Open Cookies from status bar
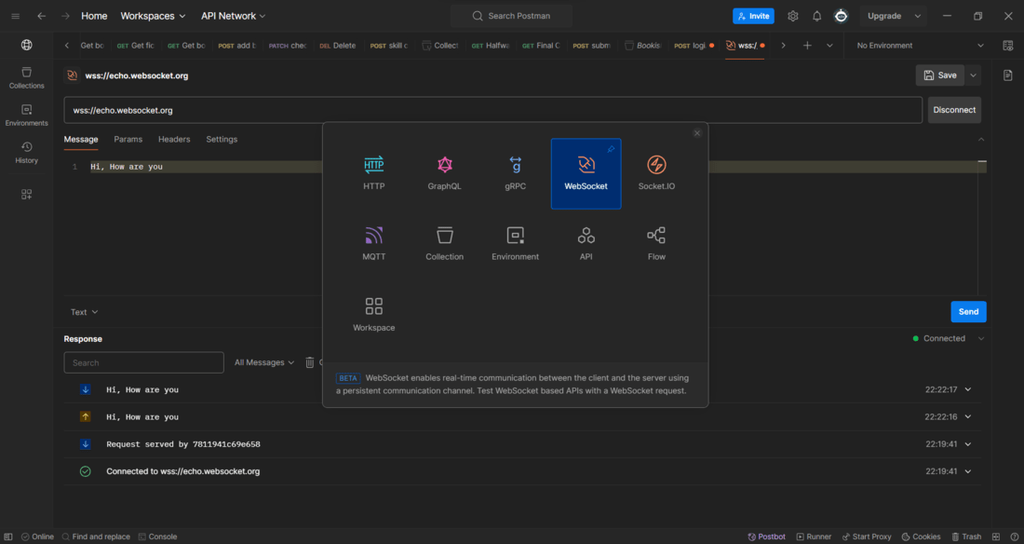1024x544 pixels. (921, 537)
